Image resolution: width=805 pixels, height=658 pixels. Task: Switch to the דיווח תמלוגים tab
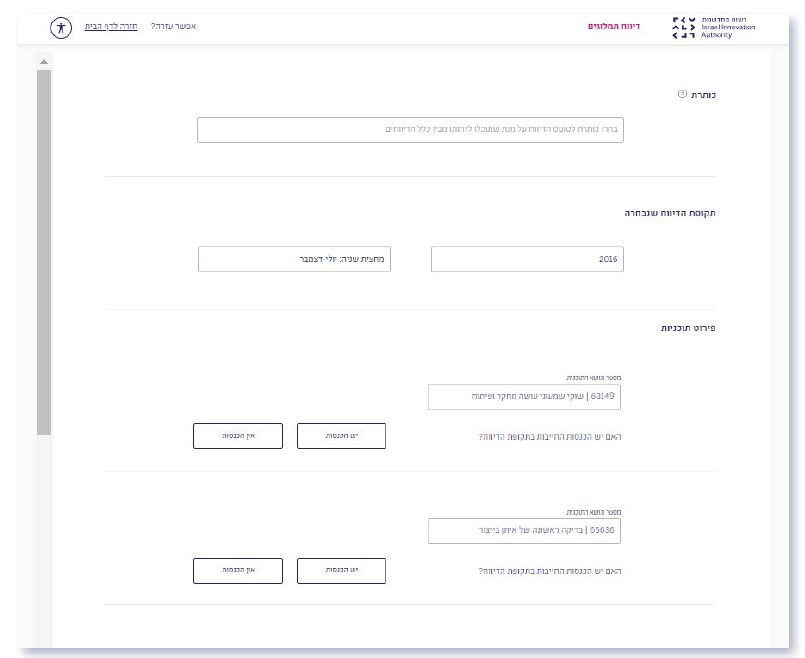[x=611, y=27]
